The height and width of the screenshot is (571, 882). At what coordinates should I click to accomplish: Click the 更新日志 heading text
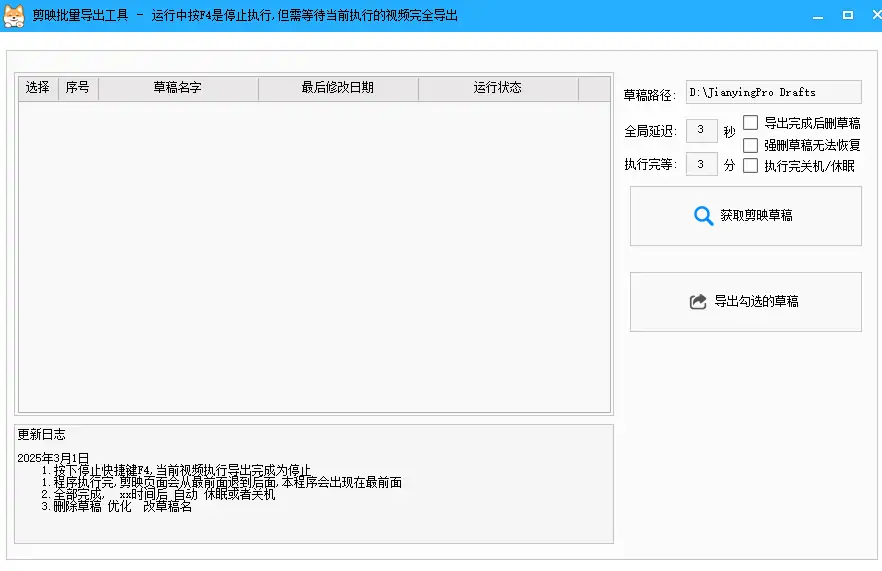(x=41, y=434)
